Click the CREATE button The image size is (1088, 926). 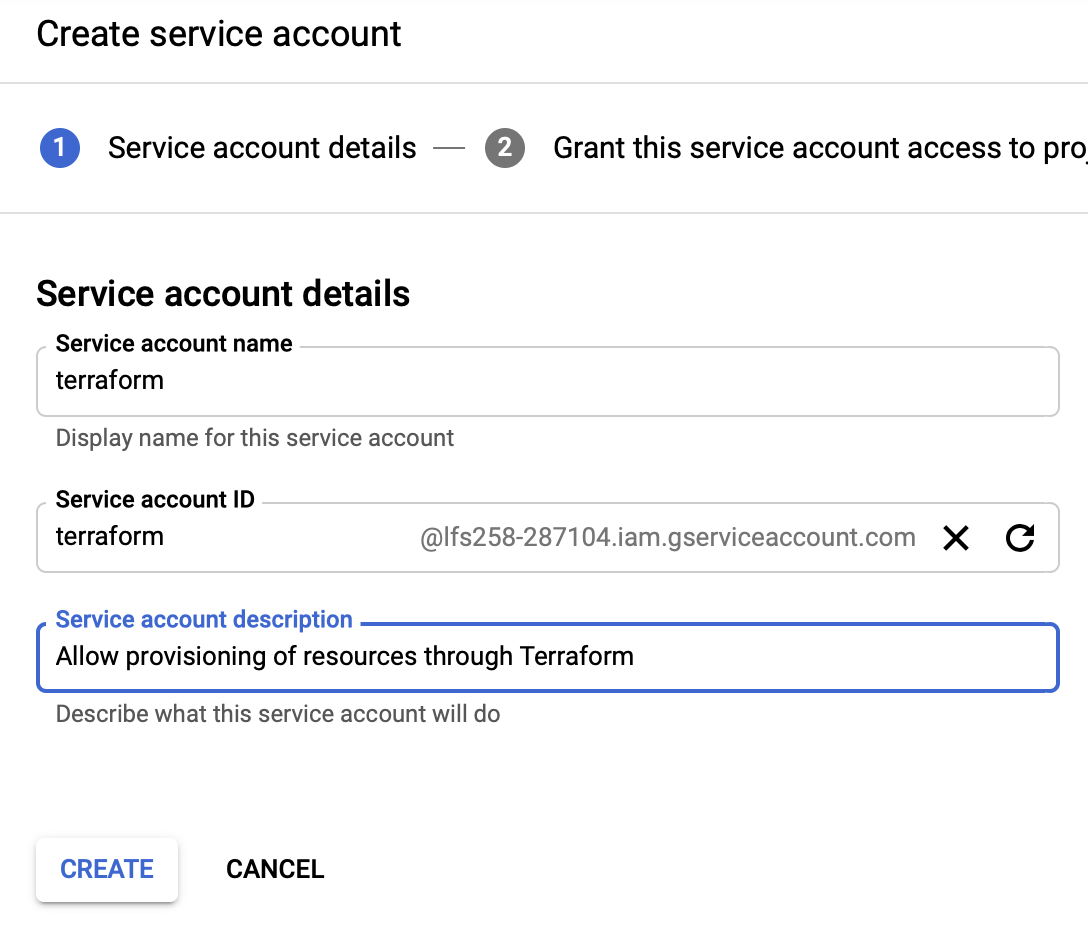107,869
